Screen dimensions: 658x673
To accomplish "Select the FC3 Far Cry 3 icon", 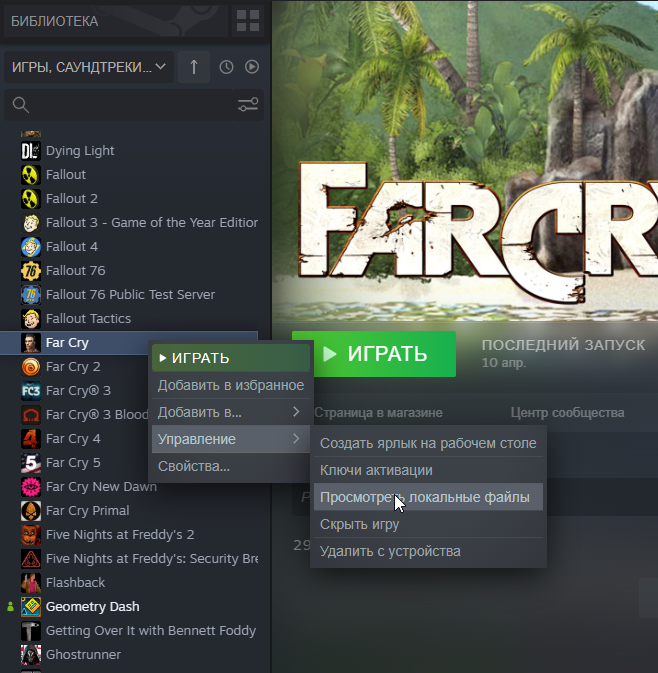I will [31, 391].
